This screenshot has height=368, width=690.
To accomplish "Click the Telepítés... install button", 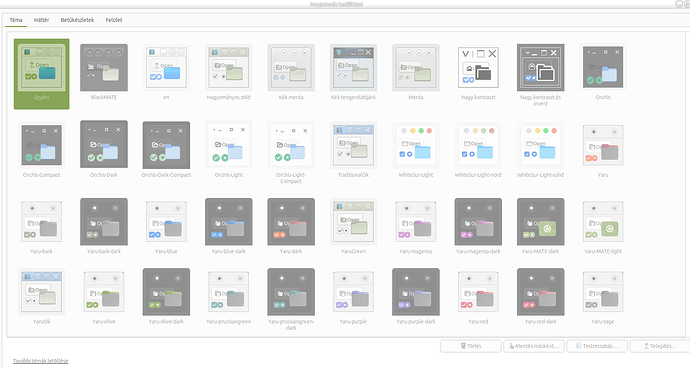I will (660, 346).
